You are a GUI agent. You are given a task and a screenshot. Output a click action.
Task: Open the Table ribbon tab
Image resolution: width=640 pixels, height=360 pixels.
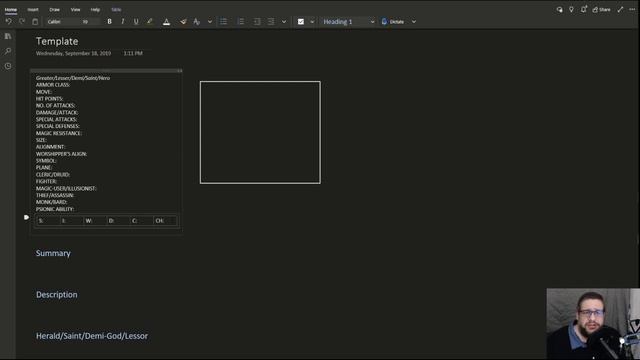[116, 9]
